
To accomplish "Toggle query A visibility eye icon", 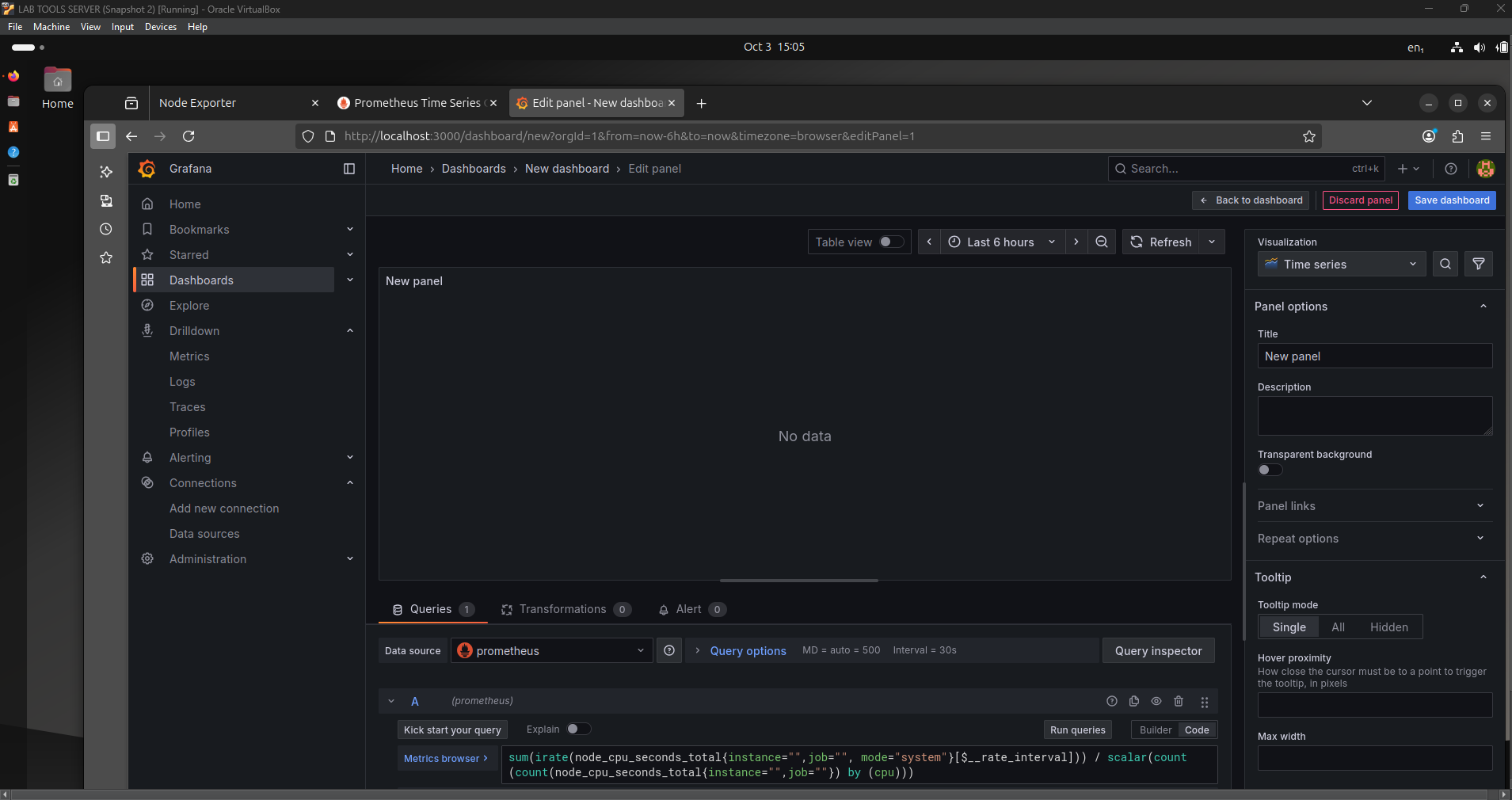I will coord(1156,701).
